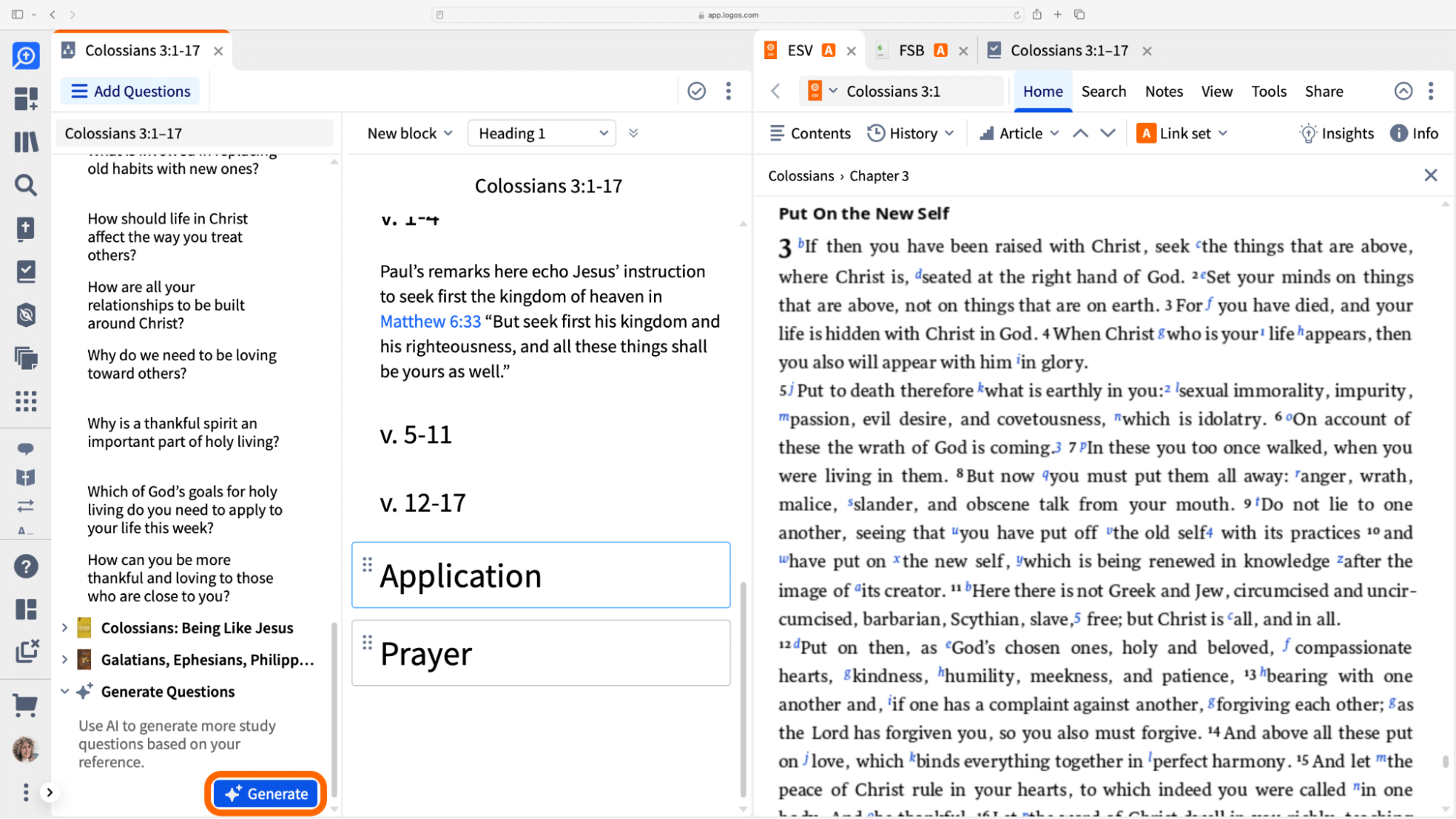Viewport: 1456px width, 819px height.
Task: Click the swap arrows icon in sidebar
Action: pyautogui.click(x=25, y=505)
